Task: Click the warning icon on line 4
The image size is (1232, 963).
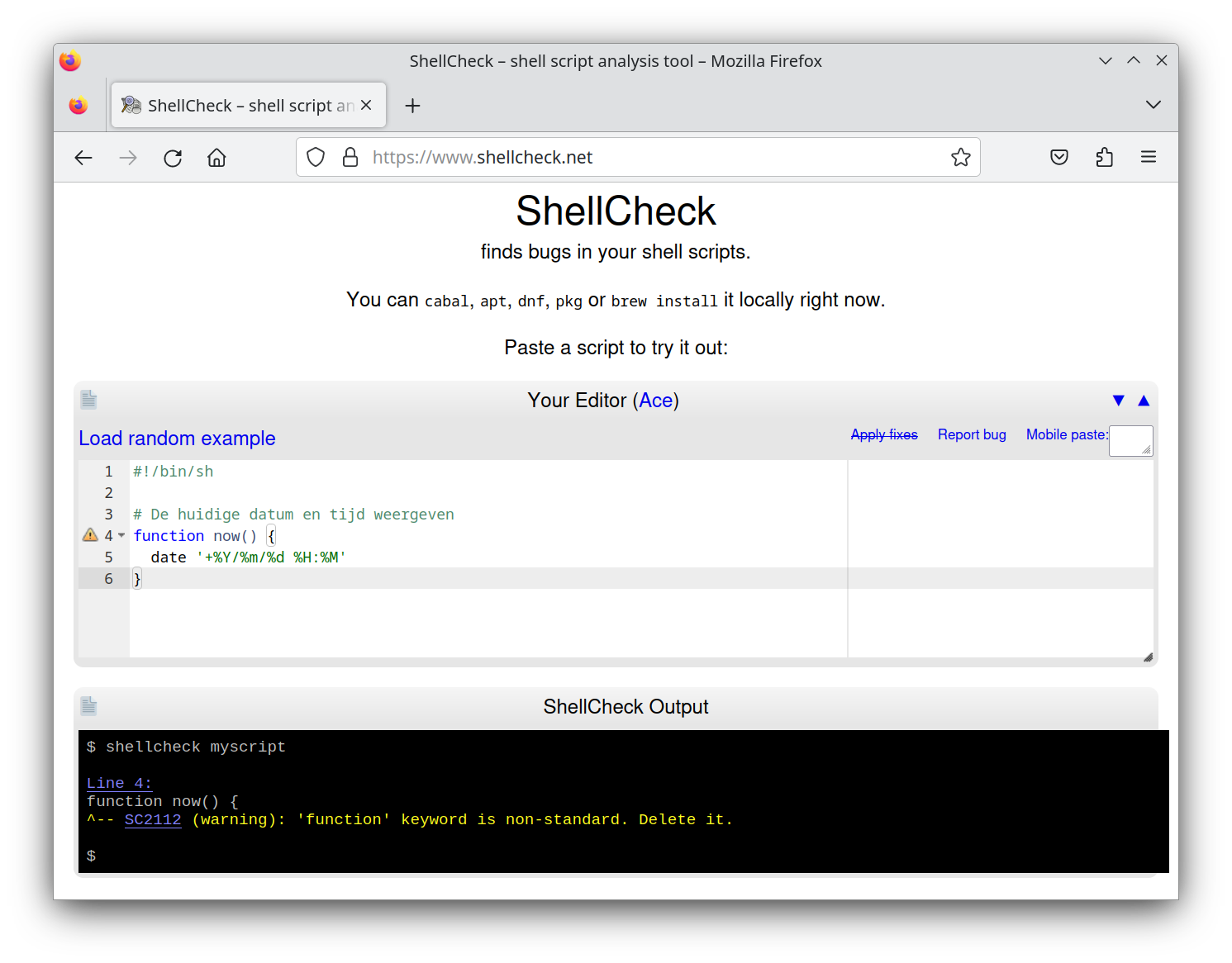Action: (x=90, y=535)
